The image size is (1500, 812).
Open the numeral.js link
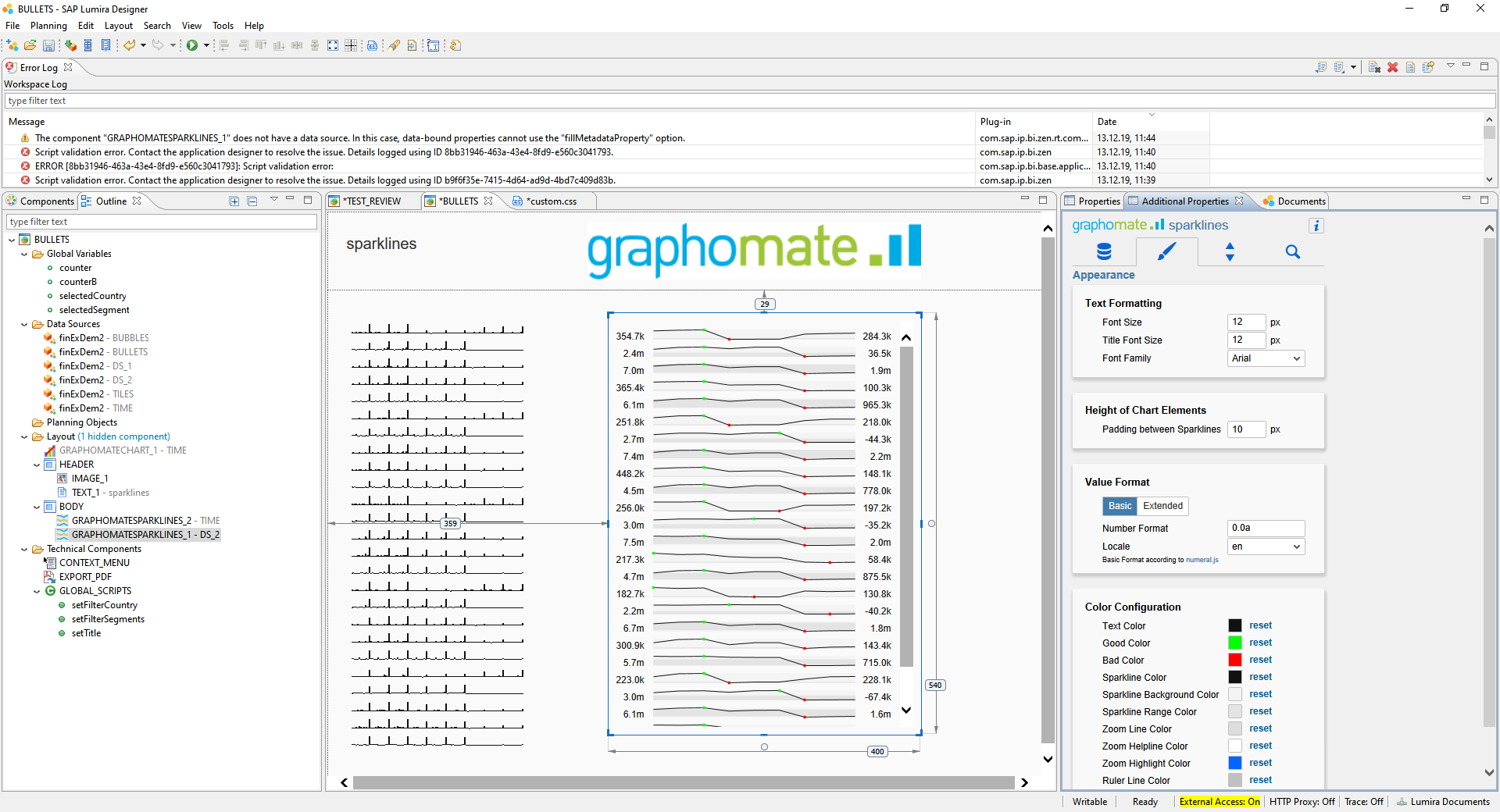1202,560
